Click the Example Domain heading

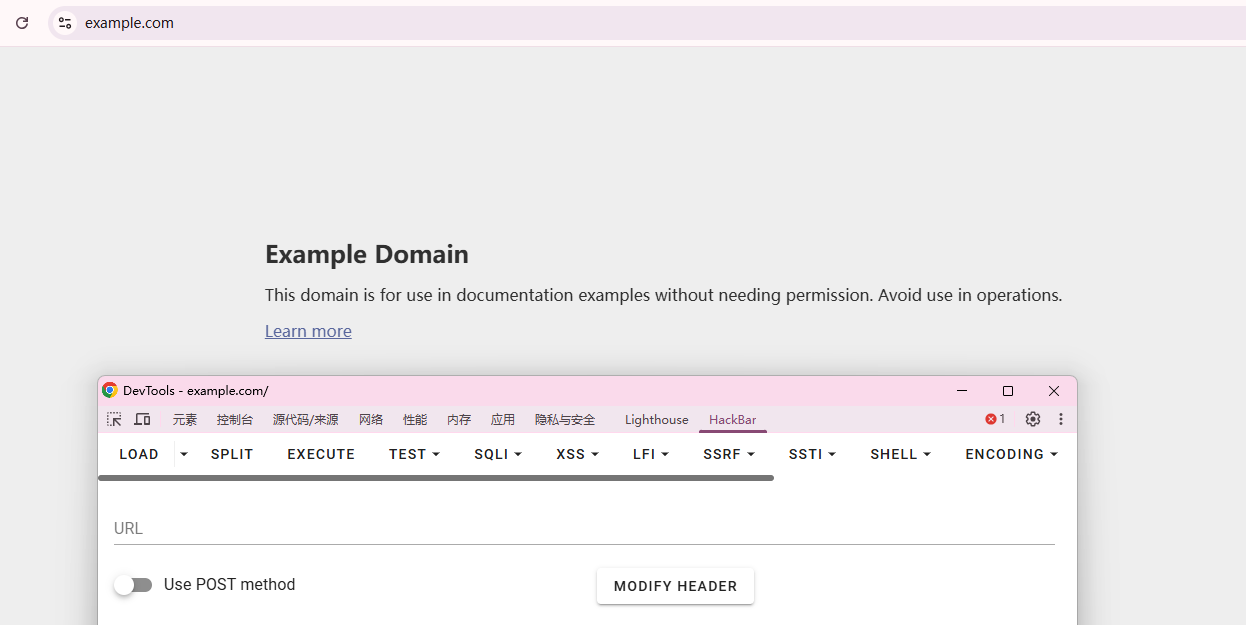pyautogui.click(x=367, y=254)
